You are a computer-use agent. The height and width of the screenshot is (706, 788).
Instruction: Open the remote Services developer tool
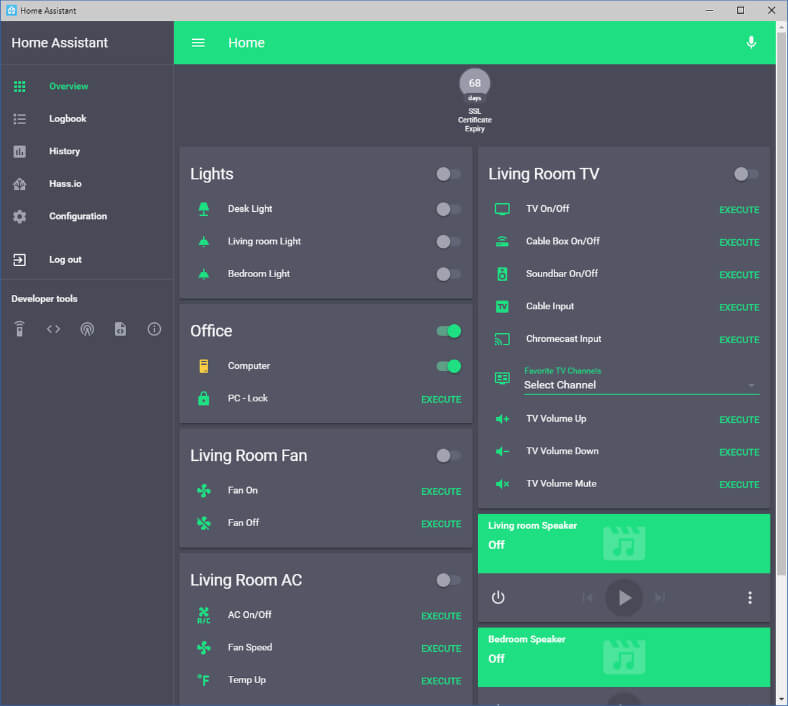point(19,329)
